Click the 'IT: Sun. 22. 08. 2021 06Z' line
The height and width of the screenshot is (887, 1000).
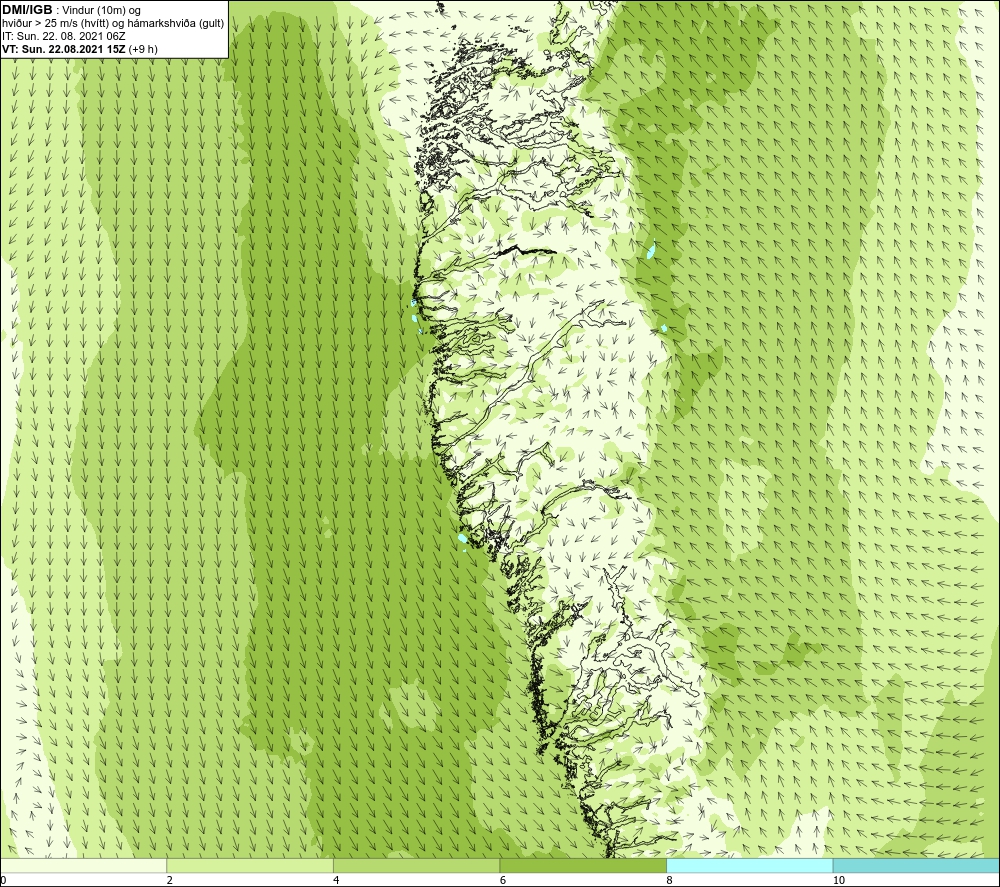point(64,36)
